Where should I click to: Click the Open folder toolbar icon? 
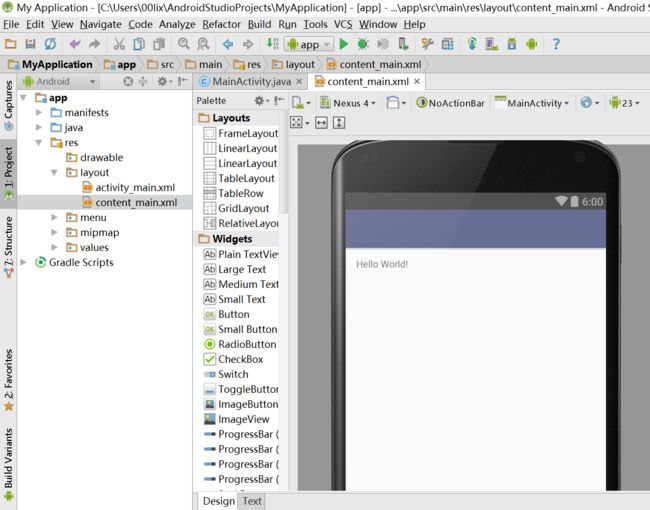coord(10,44)
